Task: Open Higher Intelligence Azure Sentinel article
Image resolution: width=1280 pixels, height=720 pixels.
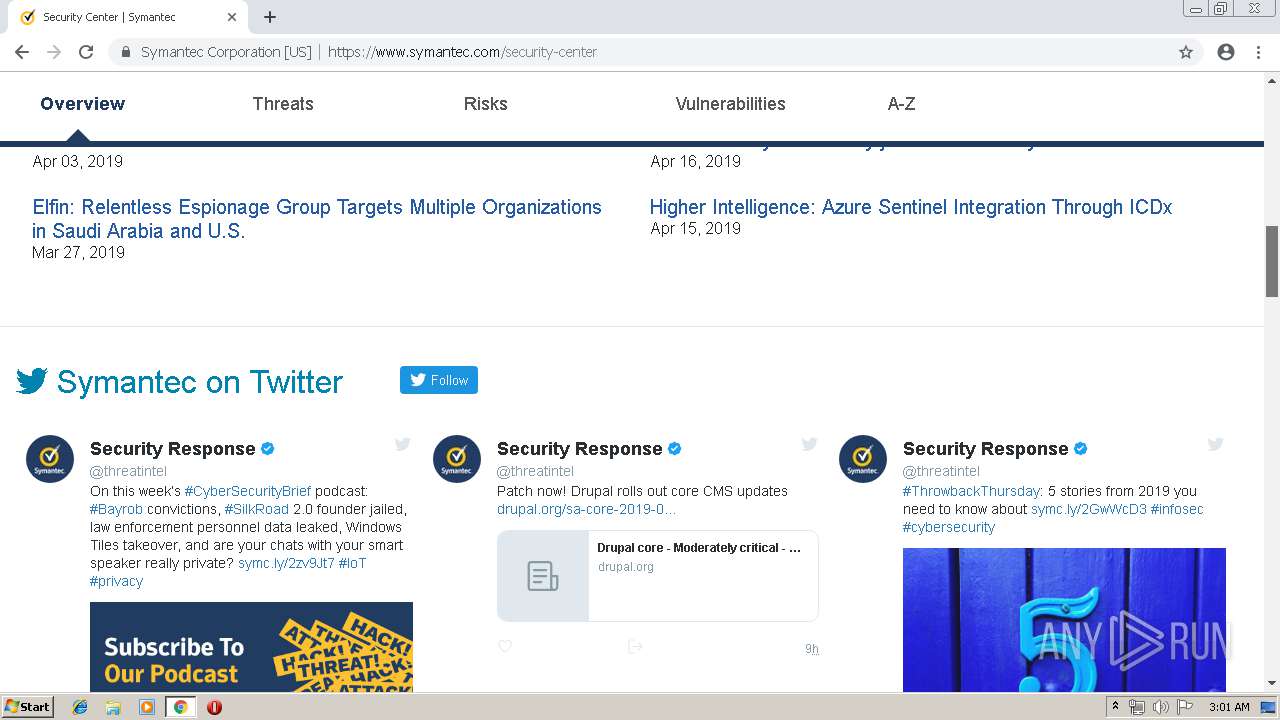Action: click(911, 207)
